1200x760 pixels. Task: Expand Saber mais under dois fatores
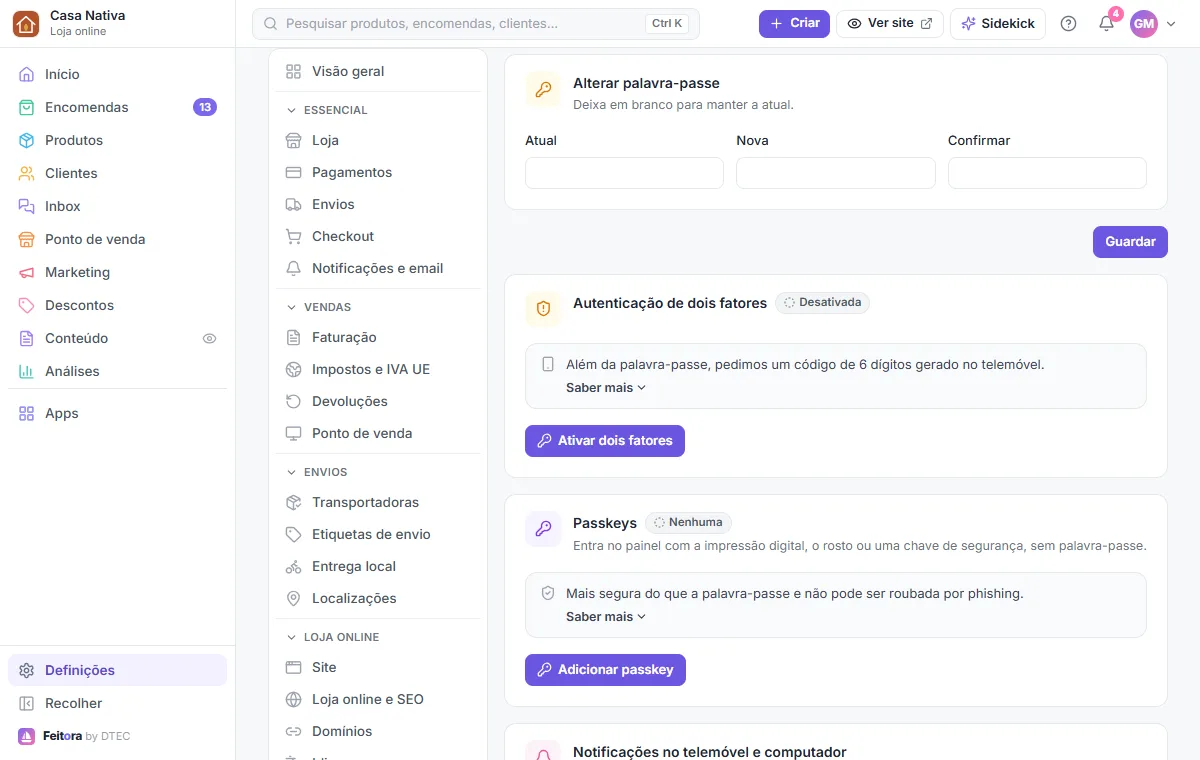pyautogui.click(x=606, y=388)
